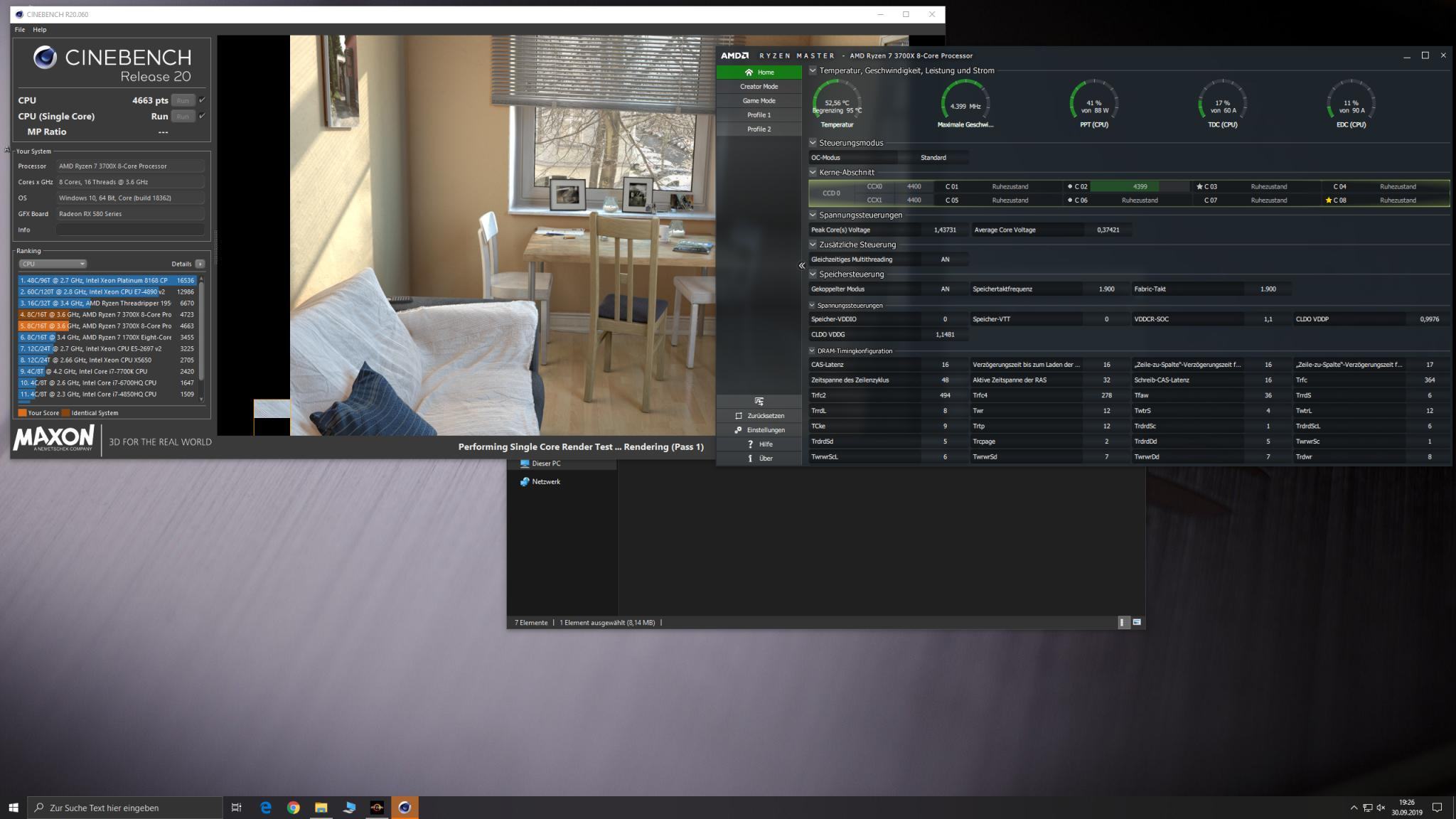The height and width of the screenshot is (819, 1456).
Task: Select the Creator Mode profile
Action: pyautogui.click(x=759, y=87)
